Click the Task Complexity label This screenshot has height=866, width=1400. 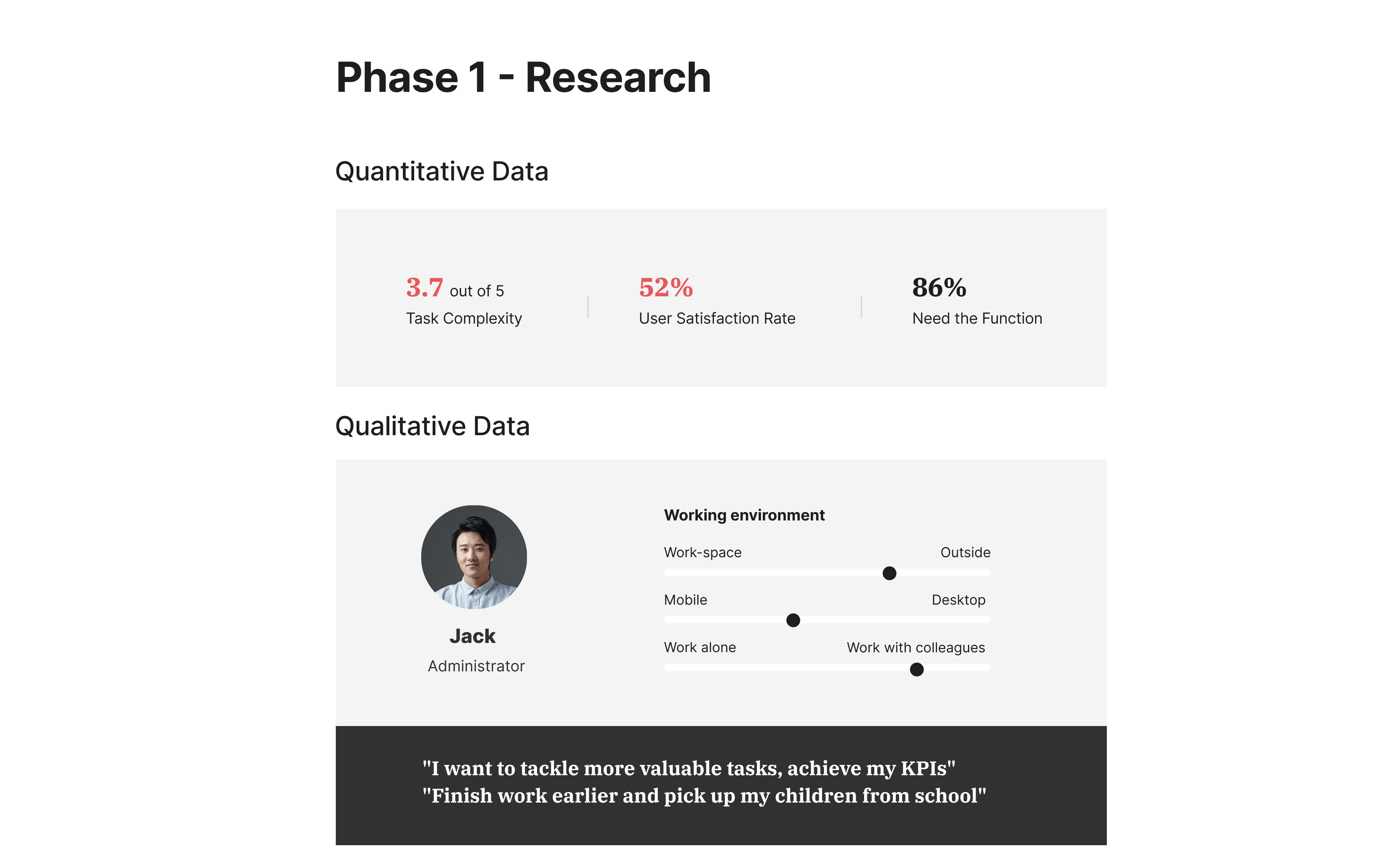tap(464, 319)
